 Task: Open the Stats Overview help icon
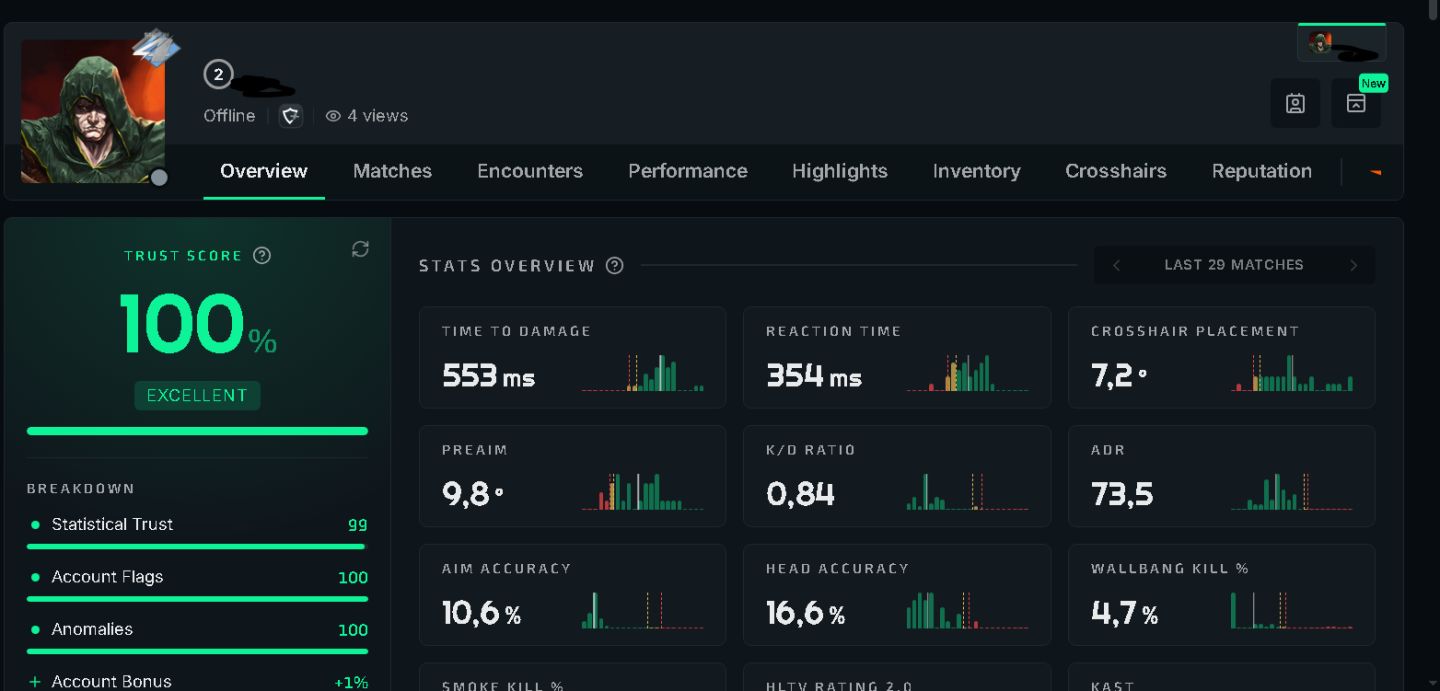[x=615, y=266]
